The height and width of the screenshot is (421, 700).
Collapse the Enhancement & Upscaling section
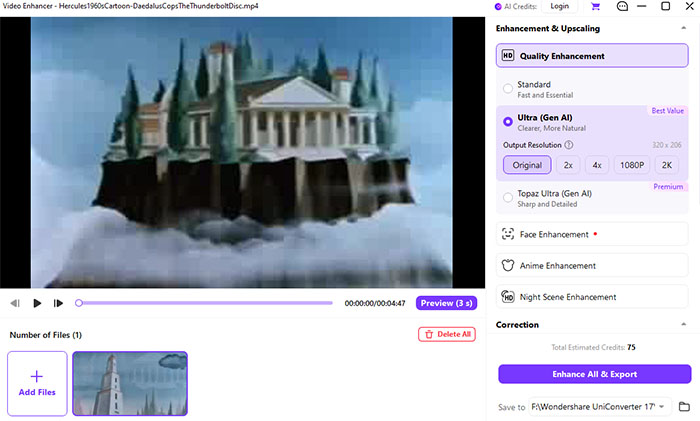[683, 28]
